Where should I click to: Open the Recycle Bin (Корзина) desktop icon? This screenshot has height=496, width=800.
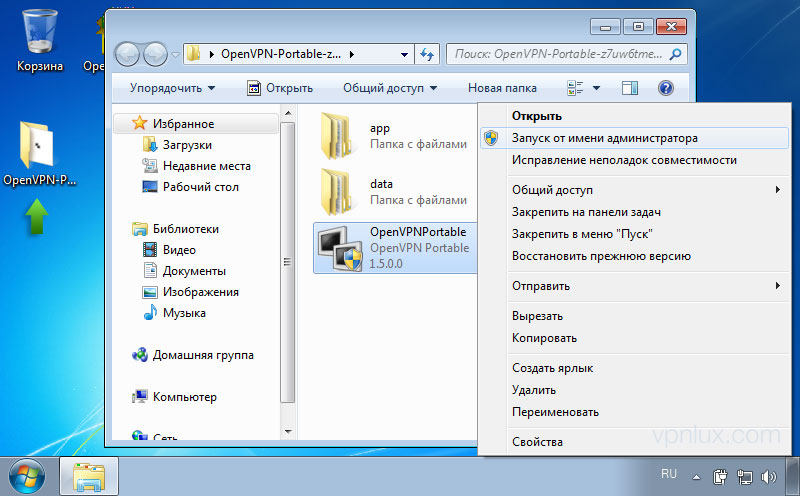click(39, 41)
